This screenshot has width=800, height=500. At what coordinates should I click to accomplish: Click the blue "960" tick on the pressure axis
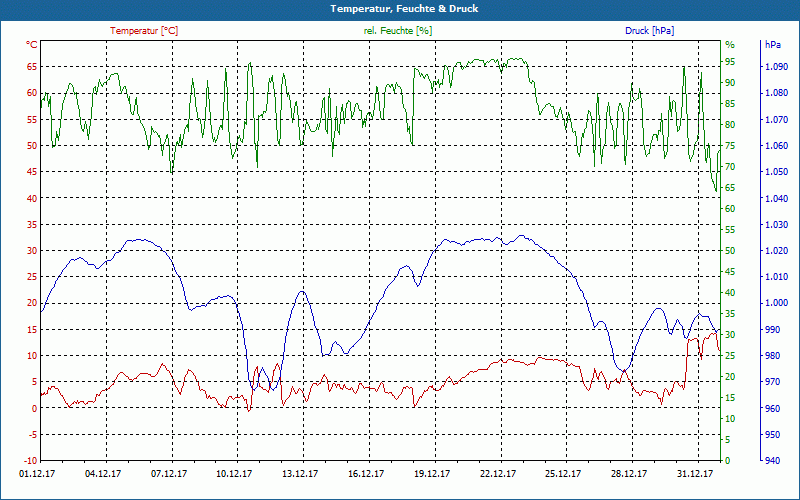773,408
